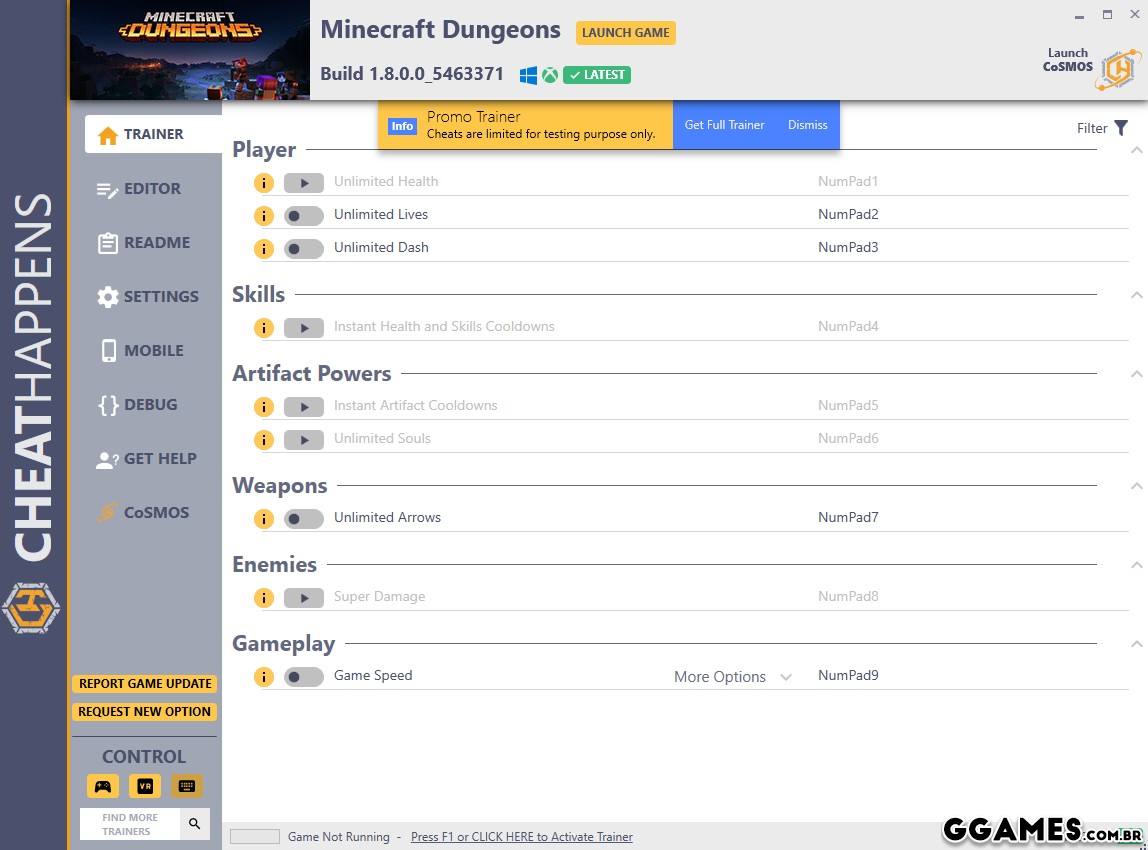Click info icon beside Unlimited Lives

(x=263, y=215)
